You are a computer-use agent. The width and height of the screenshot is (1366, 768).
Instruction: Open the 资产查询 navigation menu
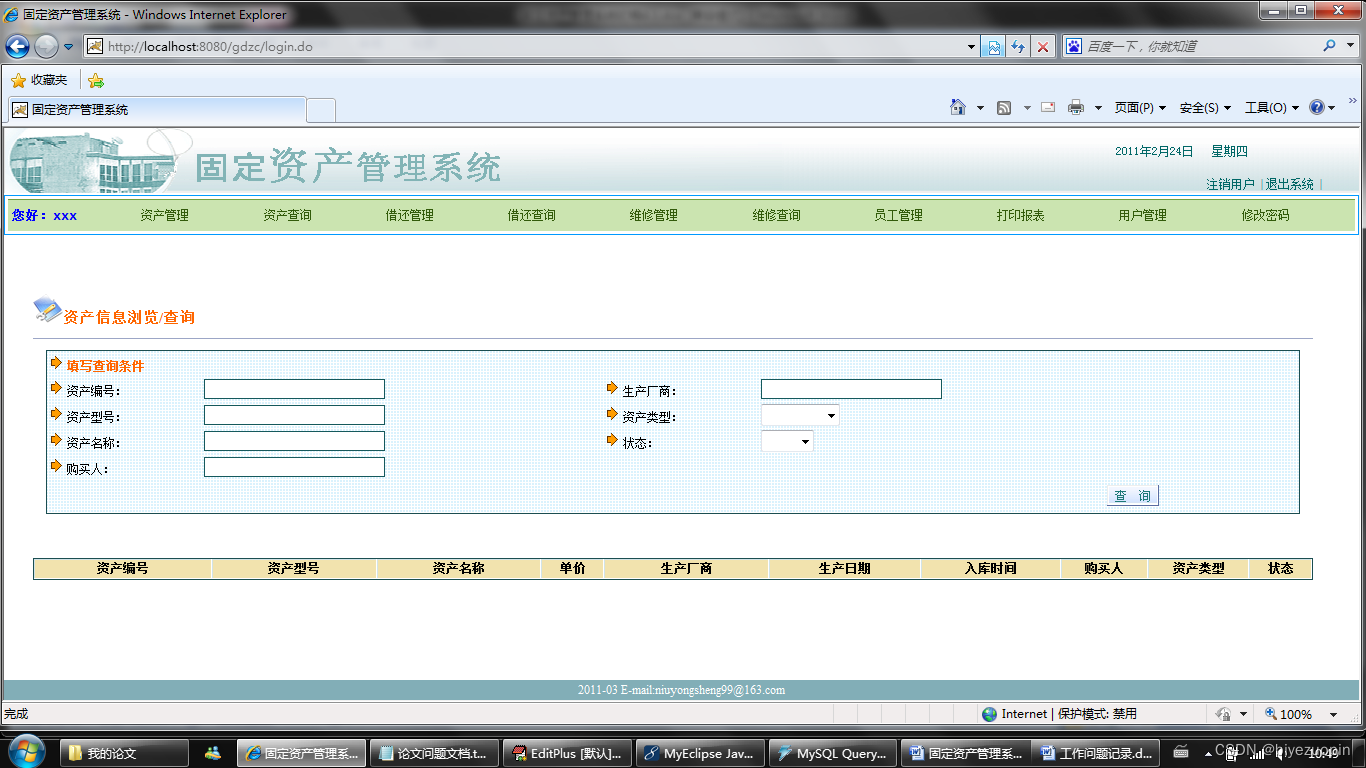287,215
